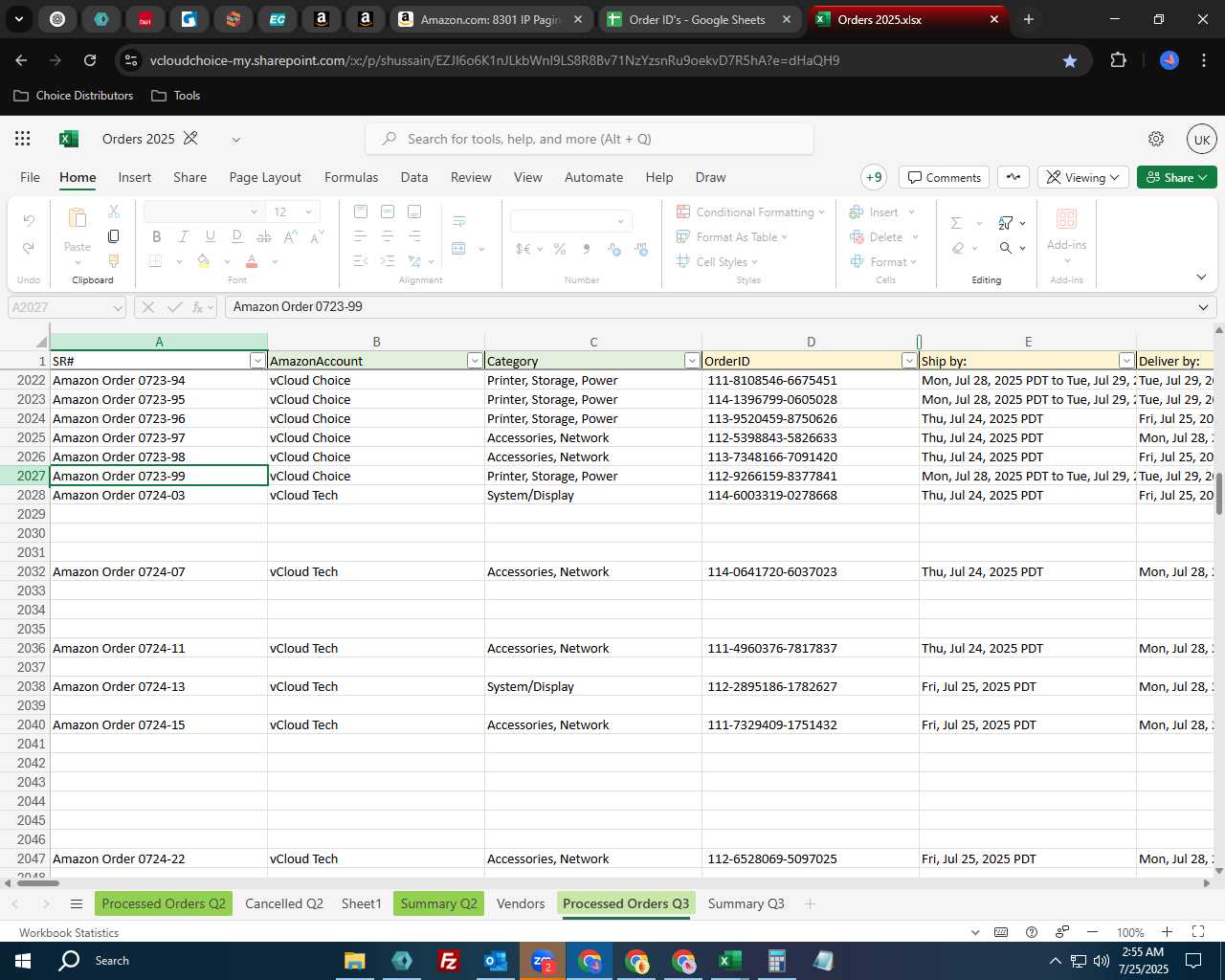The height and width of the screenshot is (980, 1225).
Task: Reload the browser page
Action: (x=90, y=60)
